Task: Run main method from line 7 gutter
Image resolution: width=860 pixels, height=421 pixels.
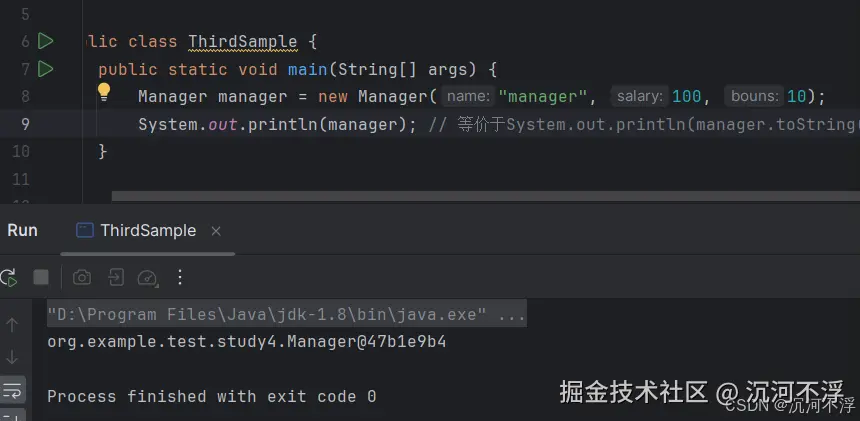Action: click(x=46, y=69)
